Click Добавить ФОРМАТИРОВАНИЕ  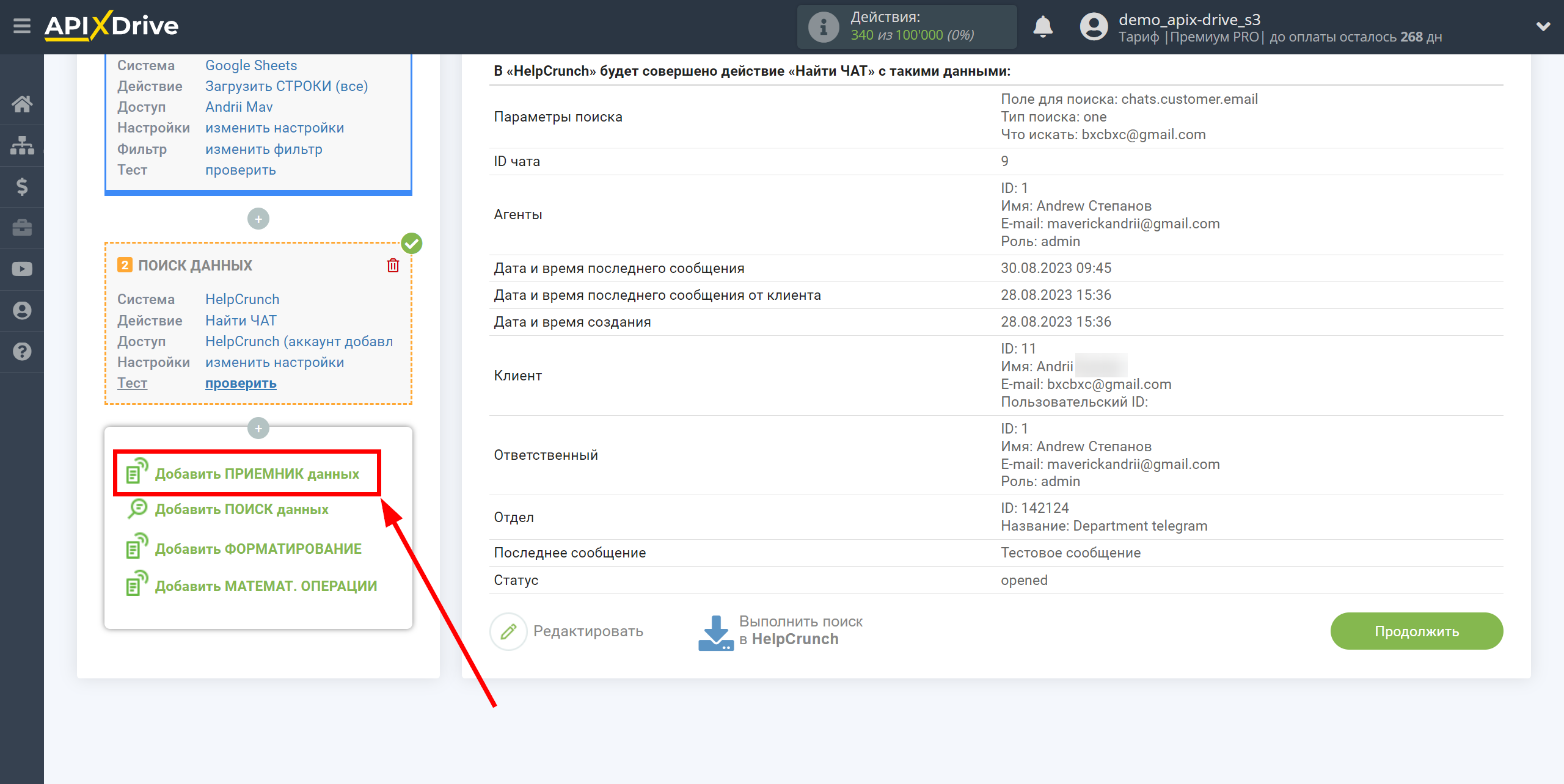click(x=258, y=549)
